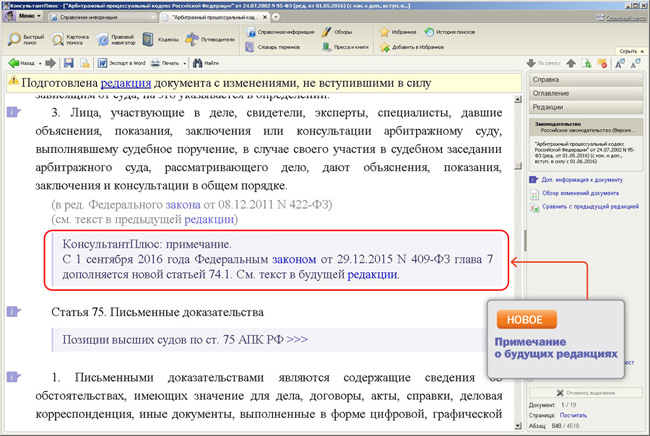Image resolution: width=650 pixels, height=436 pixels.
Task: Click Отменить выделение button
Action: pos(586,392)
